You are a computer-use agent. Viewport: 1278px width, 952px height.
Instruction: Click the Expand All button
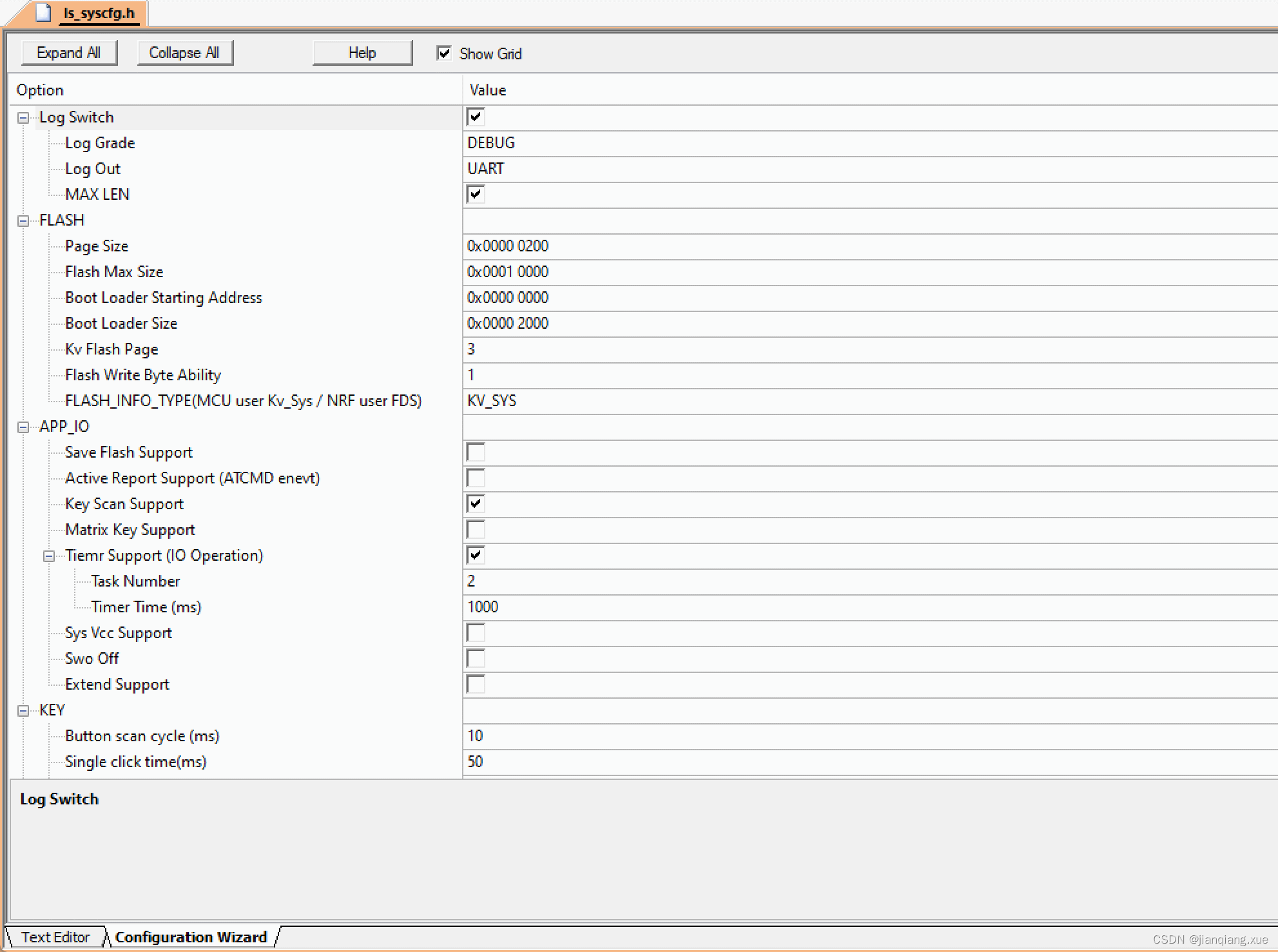tap(68, 53)
